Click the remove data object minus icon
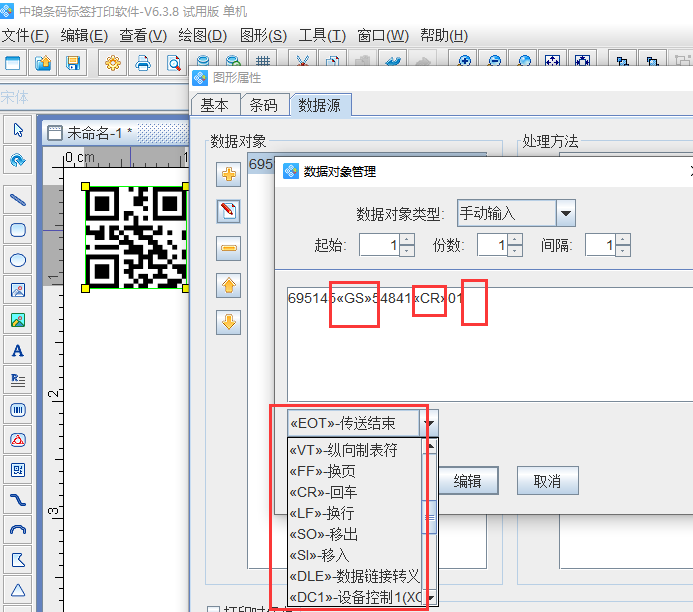The width and height of the screenshot is (693, 612). click(x=229, y=248)
